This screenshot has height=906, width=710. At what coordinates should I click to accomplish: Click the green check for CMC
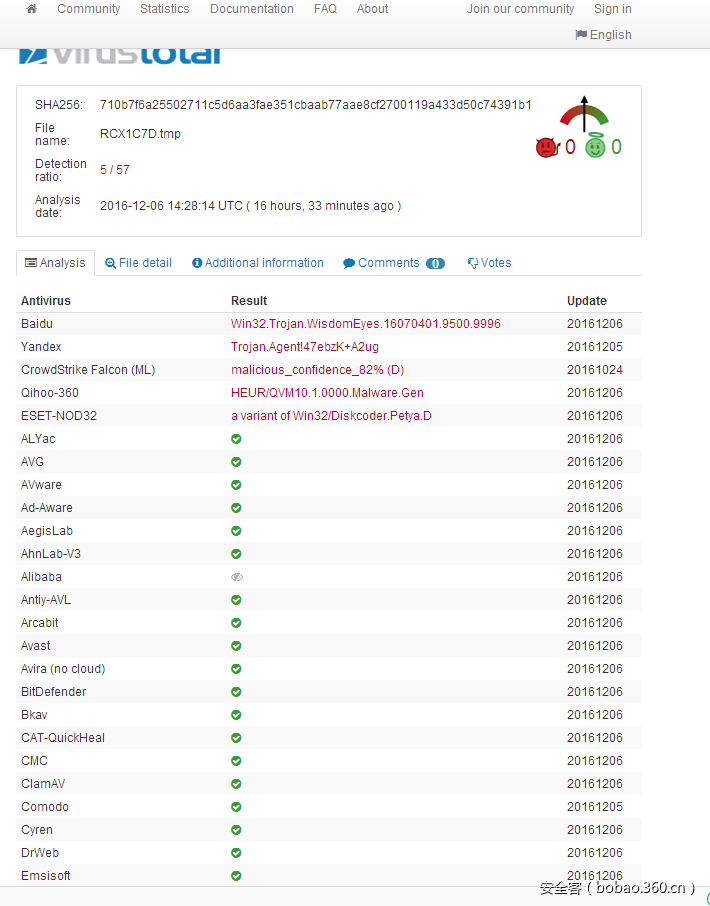[236, 761]
